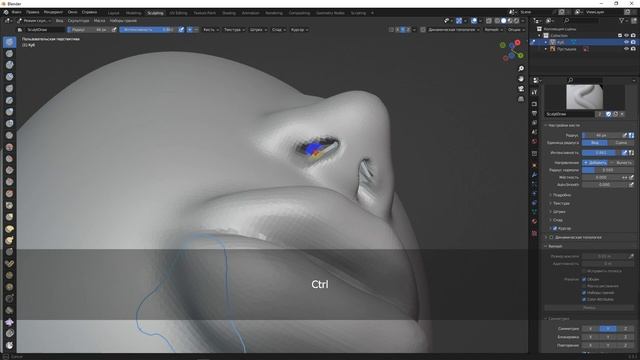Open the Спад dropdown in tool header
640x360 pixels.
point(279,30)
